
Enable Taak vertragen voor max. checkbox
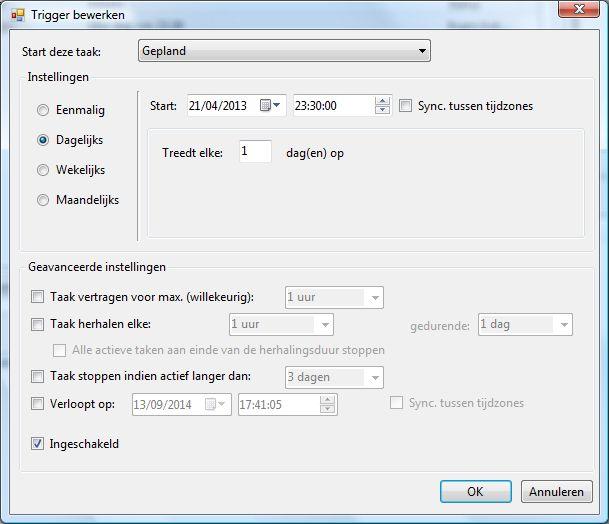point(37,297)
